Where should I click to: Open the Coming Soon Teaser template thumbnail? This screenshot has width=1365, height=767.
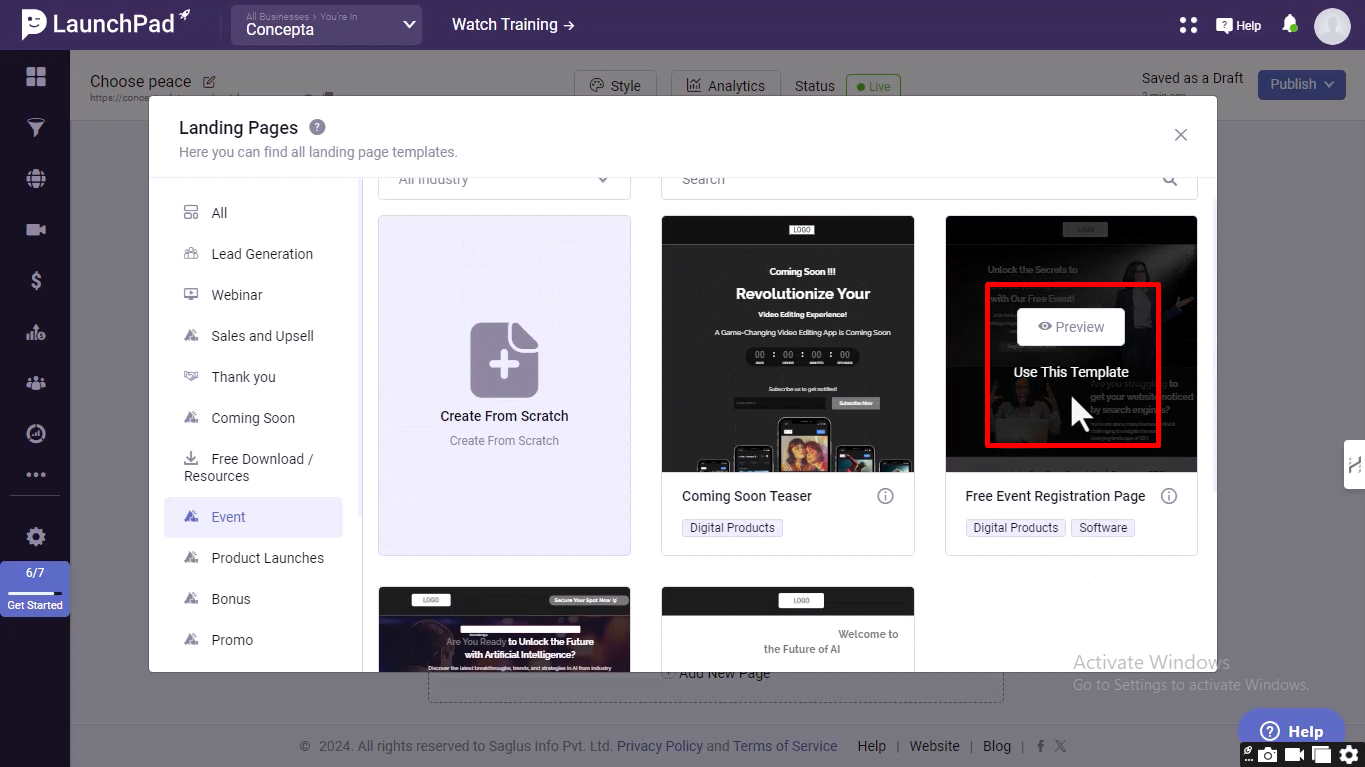point(788,344)
